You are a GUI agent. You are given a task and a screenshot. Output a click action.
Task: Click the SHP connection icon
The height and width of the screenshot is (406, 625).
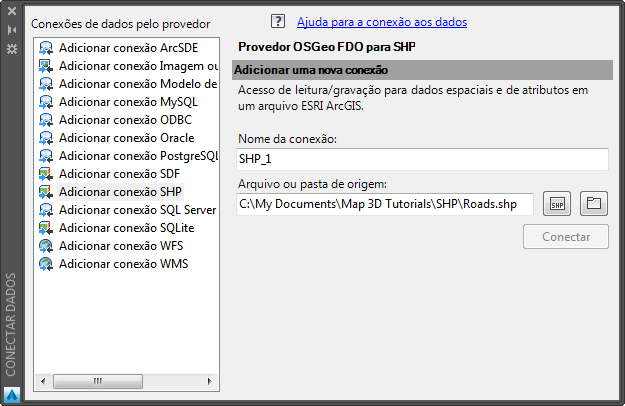46,192
